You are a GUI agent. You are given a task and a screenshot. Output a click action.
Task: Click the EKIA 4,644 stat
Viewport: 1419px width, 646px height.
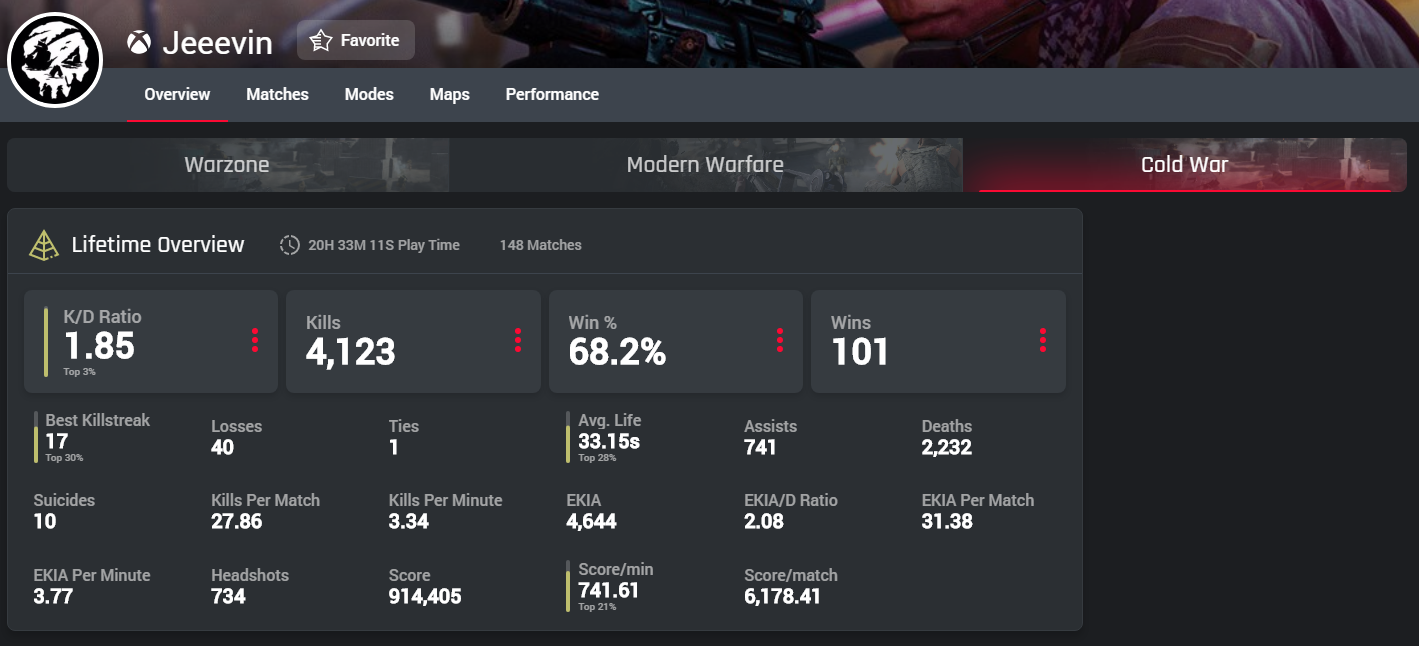pos(591,511)
